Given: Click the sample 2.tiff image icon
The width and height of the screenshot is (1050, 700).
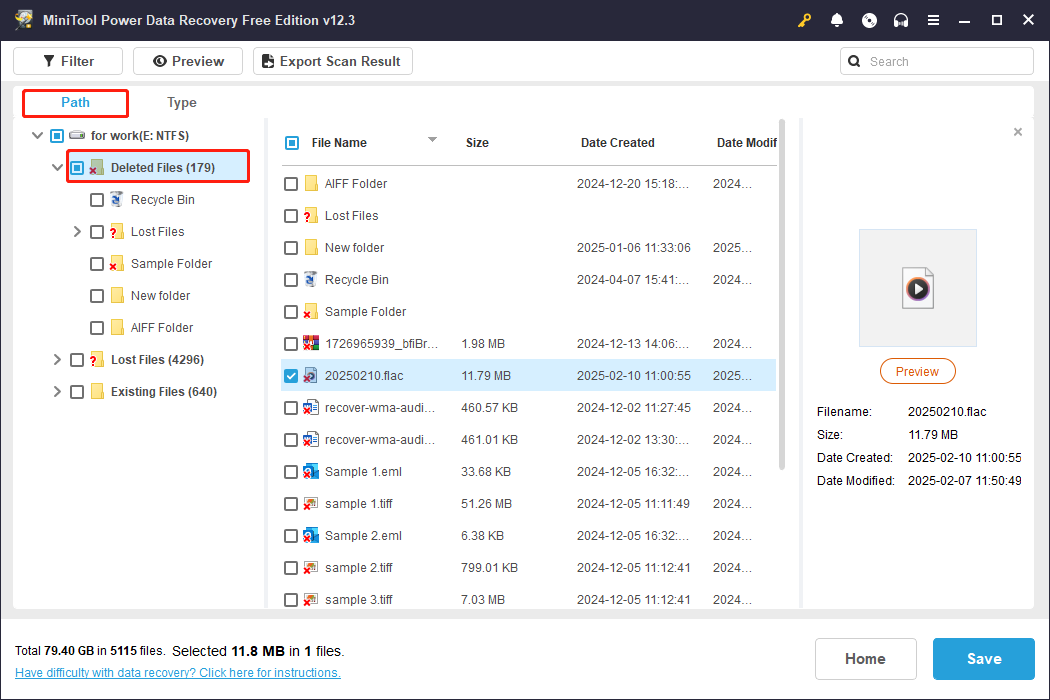Looking at the screenshot, I should click(x=310, y=568).
